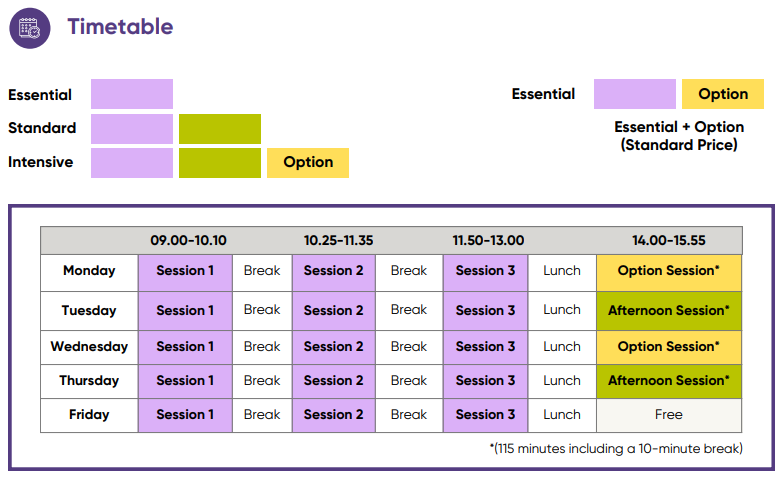Viewport: 778px width, 478px height.
Task: Click the Wednesday row label
Action: pyautogui.click(x=89, y=346)
